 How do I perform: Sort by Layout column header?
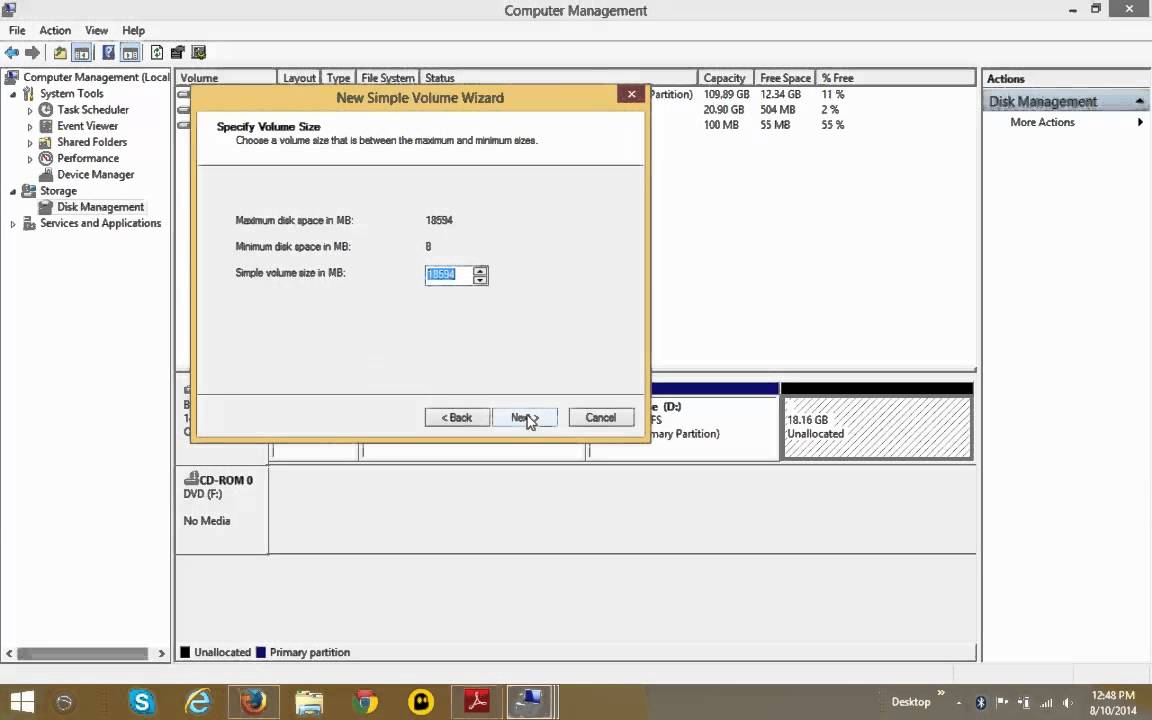point(299,78)
